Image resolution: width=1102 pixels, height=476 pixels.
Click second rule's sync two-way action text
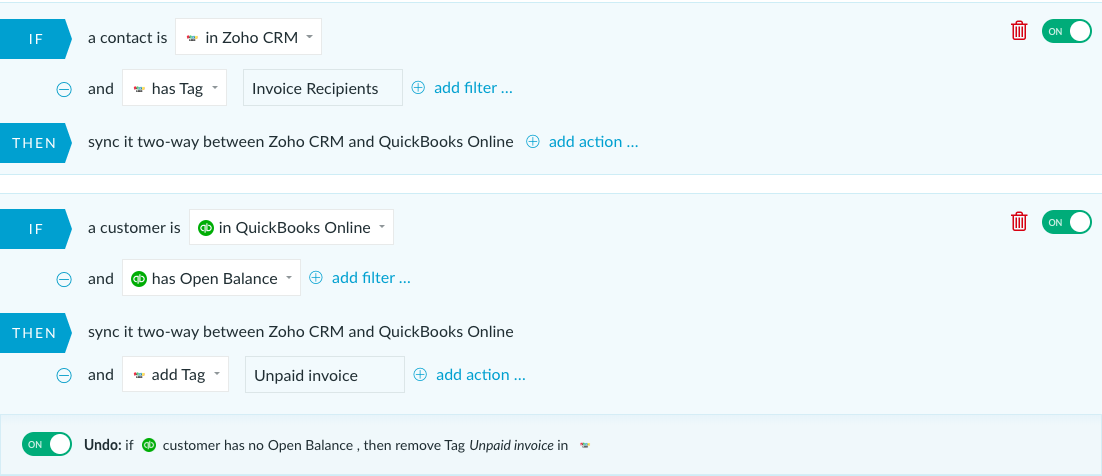click(301, 332)
